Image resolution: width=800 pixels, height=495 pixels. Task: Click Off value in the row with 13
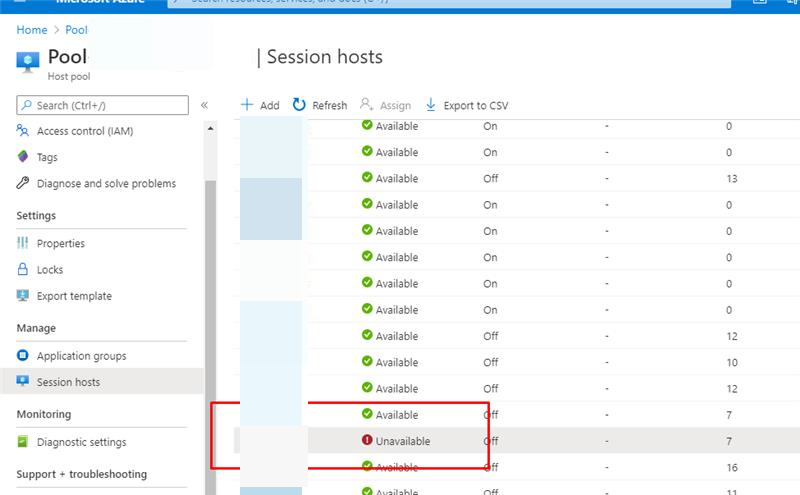pos(491,179)
